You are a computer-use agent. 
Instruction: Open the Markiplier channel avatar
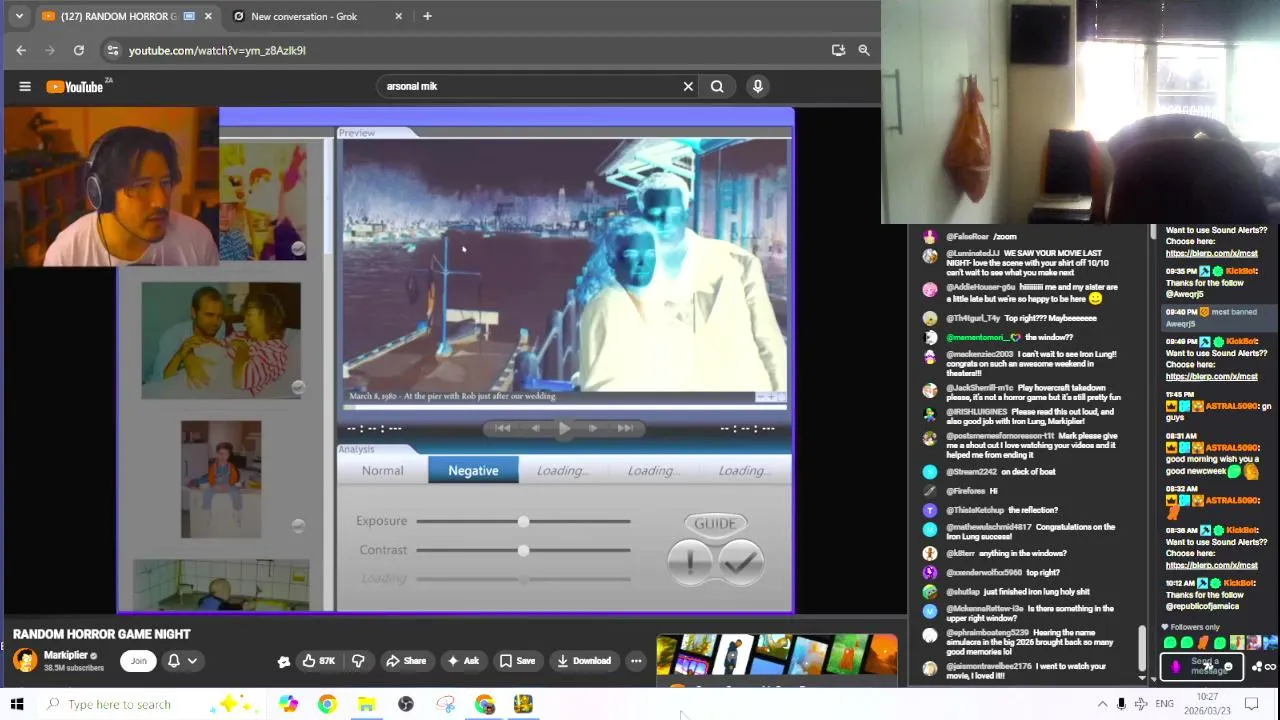click(25, 660)
